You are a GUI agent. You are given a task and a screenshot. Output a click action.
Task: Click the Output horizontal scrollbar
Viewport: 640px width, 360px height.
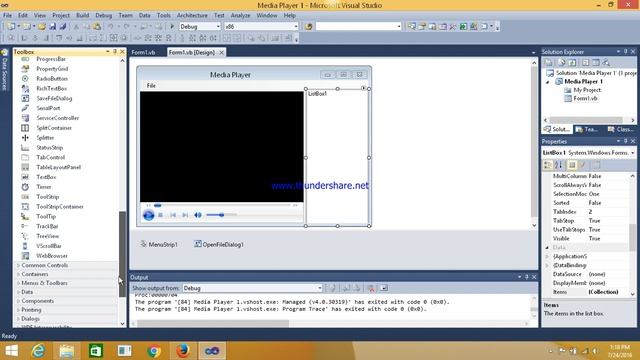point(213,323)
